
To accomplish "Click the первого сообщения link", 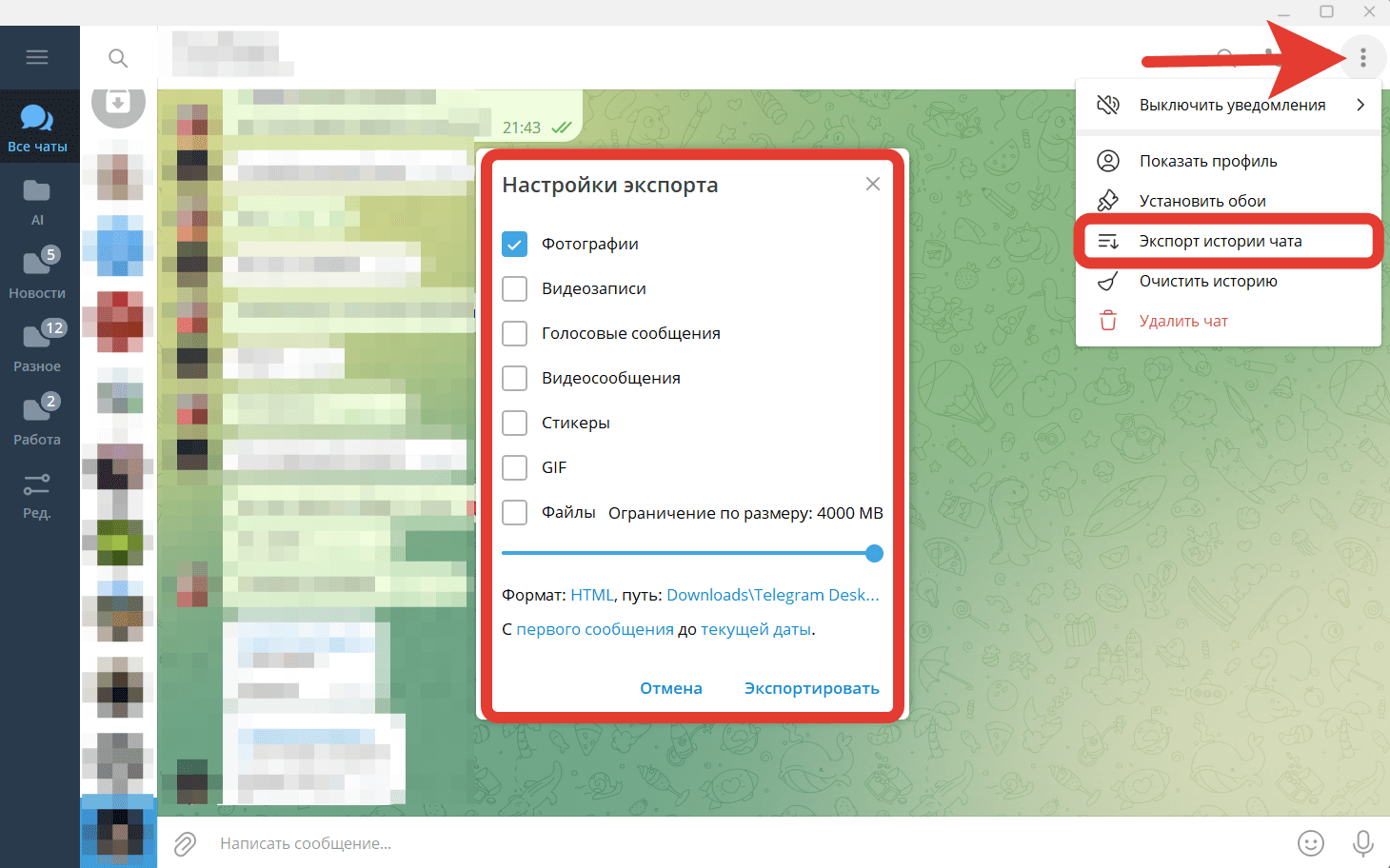I will click(x=595, y=629).
